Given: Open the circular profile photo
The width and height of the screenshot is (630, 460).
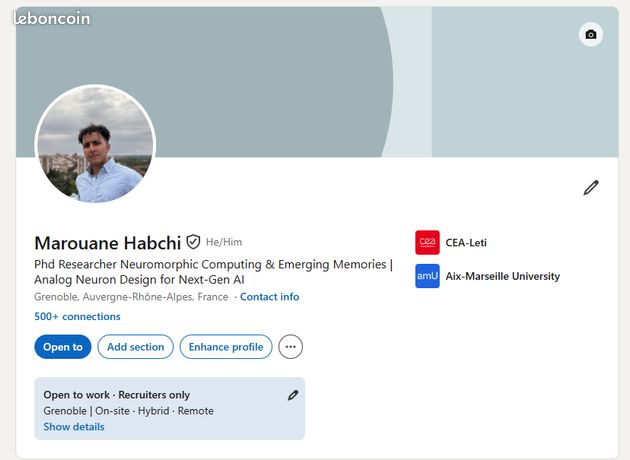Looking at the screenshot, I should coord(95,144).
